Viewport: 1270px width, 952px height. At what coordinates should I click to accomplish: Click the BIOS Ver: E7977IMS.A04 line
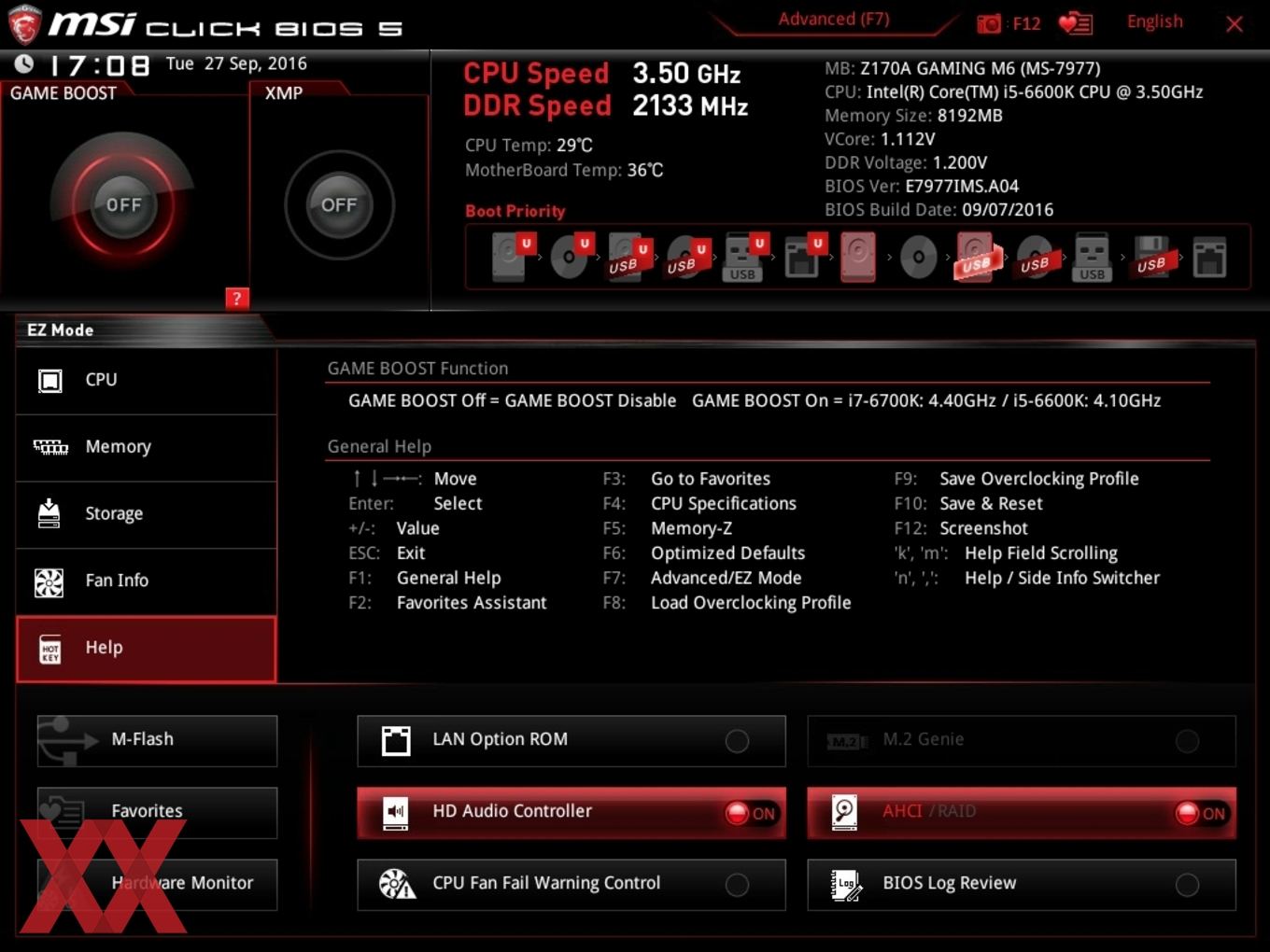tap(922, 187)
